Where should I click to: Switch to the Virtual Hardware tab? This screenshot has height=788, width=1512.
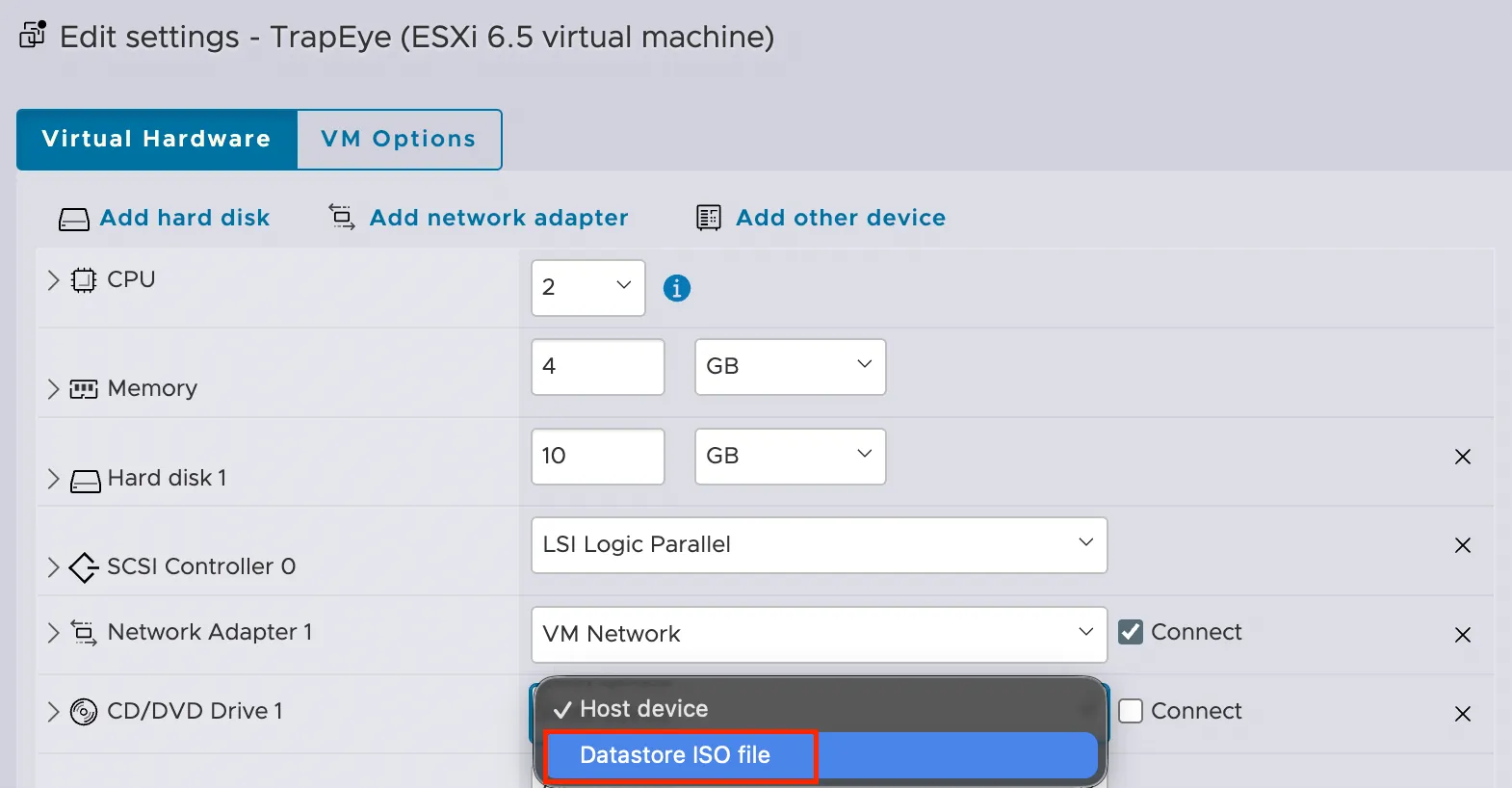point(157,140)
